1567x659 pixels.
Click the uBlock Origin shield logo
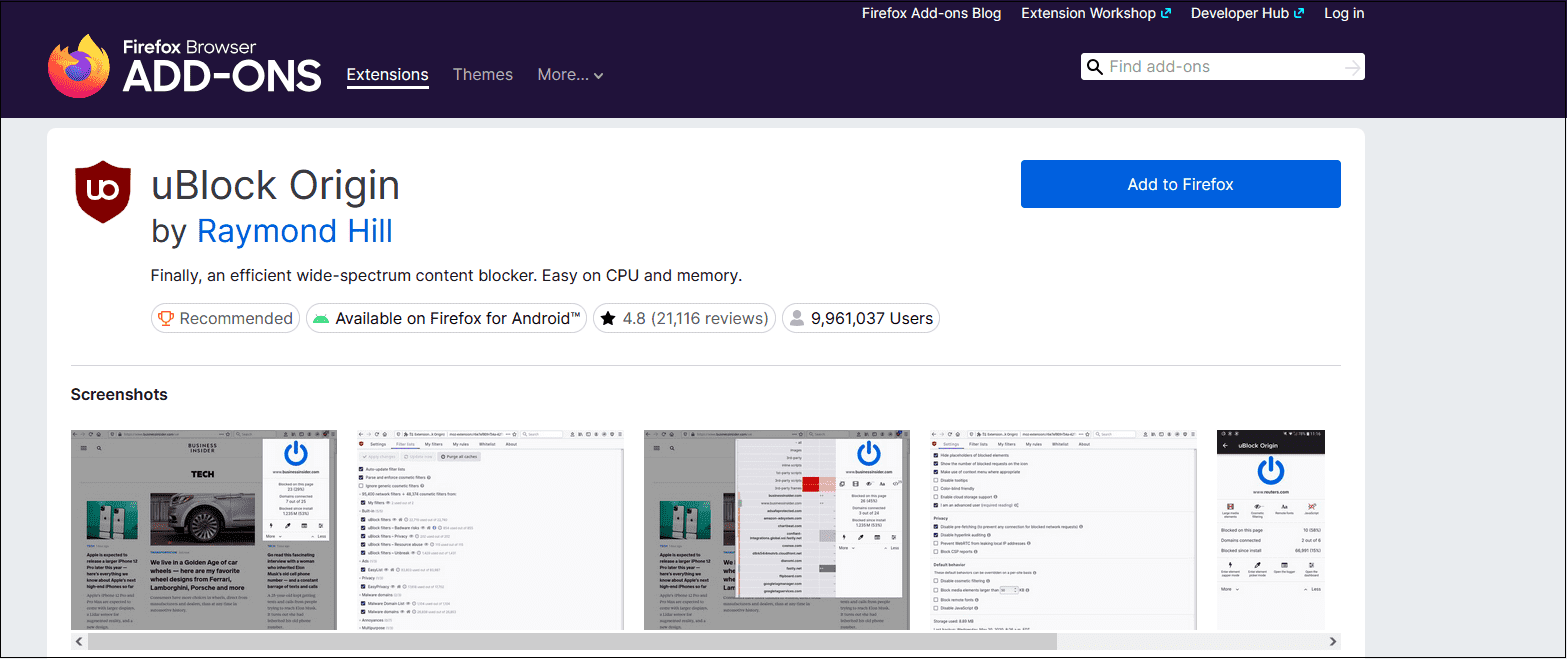[102, 190]
